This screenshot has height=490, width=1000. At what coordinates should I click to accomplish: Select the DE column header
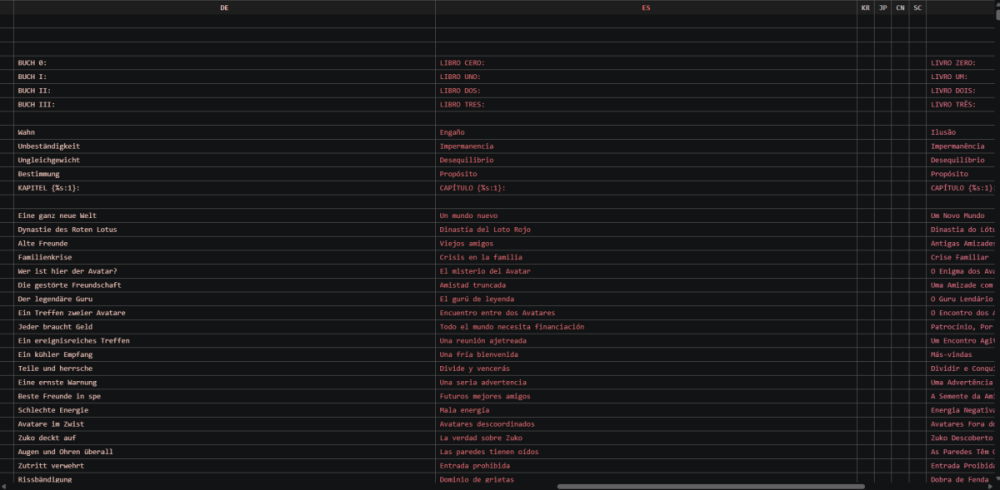click(224, 8)
